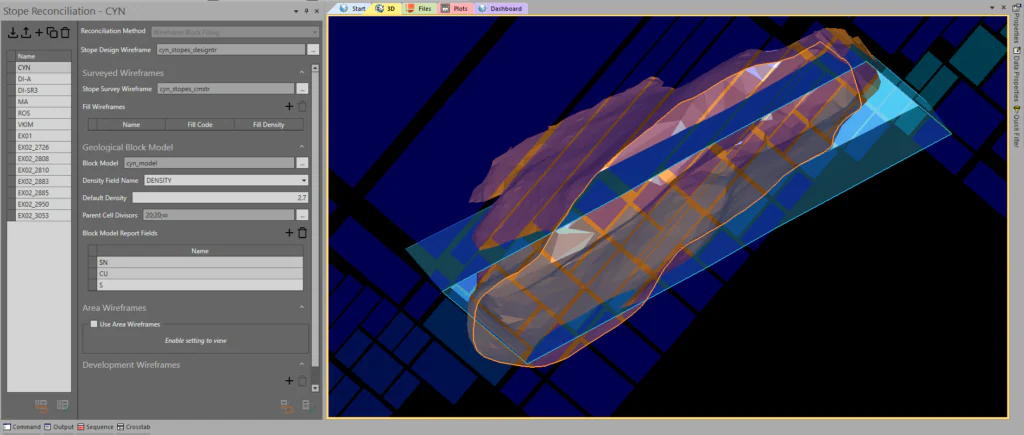Collapse the Surveyed Wireframes section

(x=302, y=72)
